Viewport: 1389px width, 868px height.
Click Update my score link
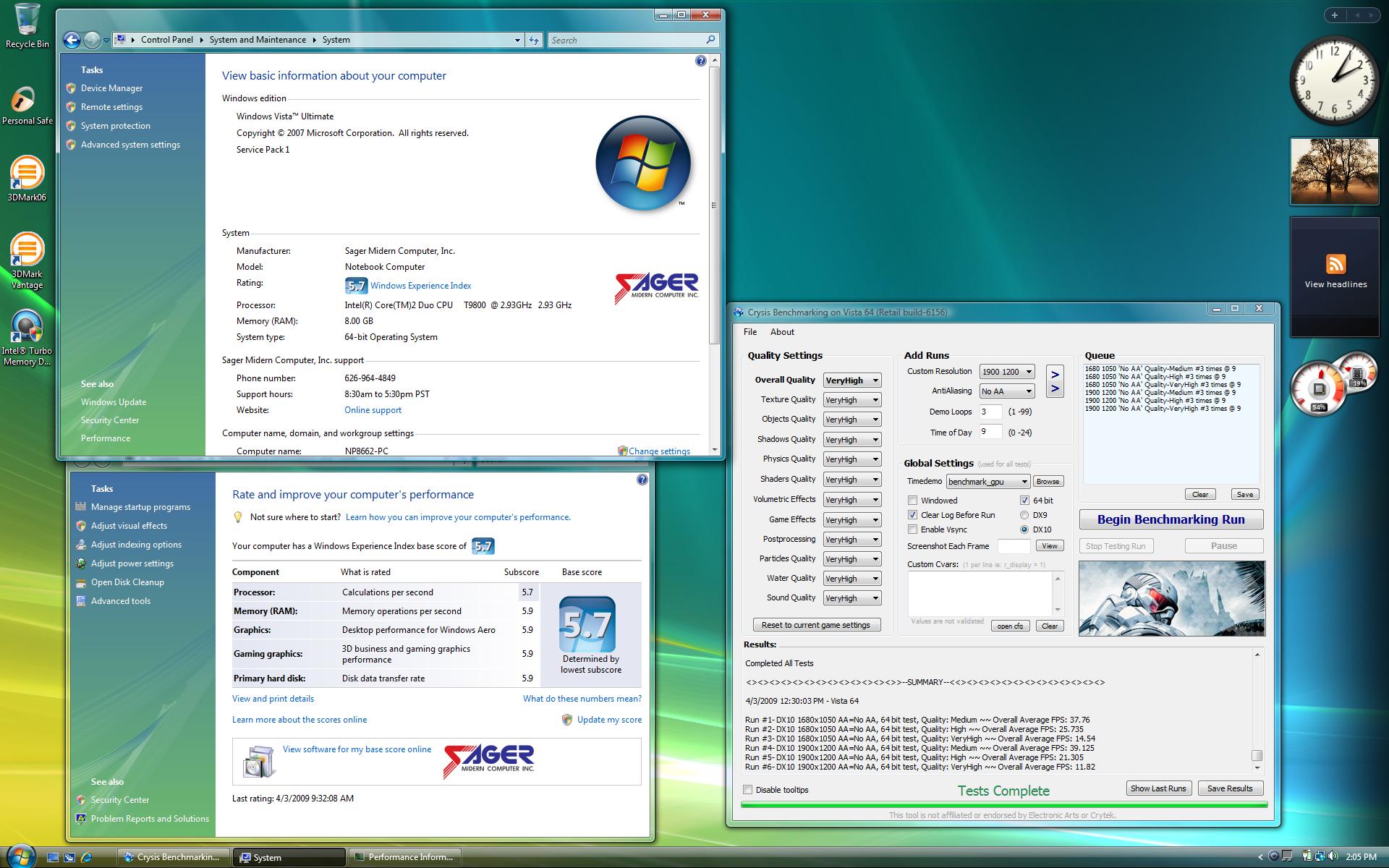pyautogui.click(x=609, y=720)
